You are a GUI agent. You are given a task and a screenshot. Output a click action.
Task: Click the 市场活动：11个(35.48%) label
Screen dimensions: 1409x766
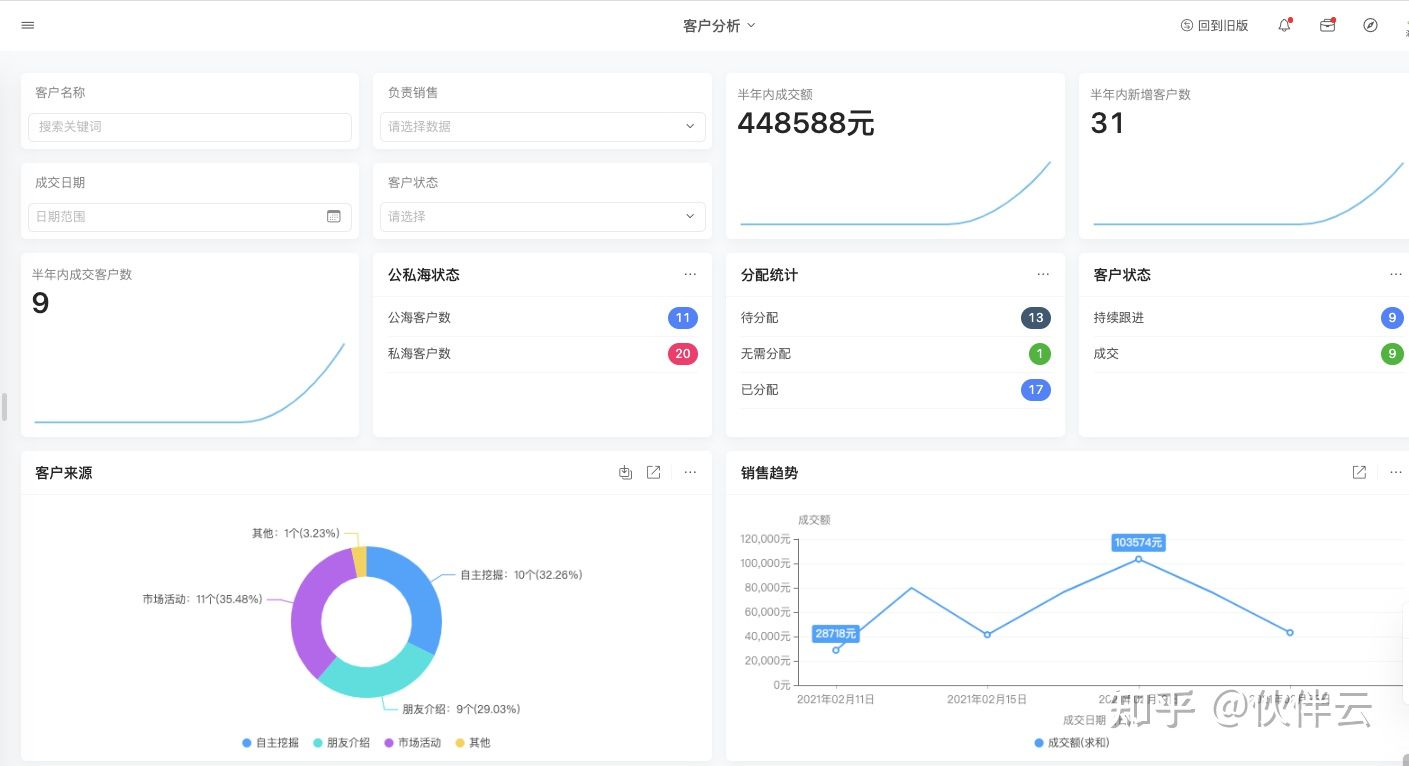202,599
